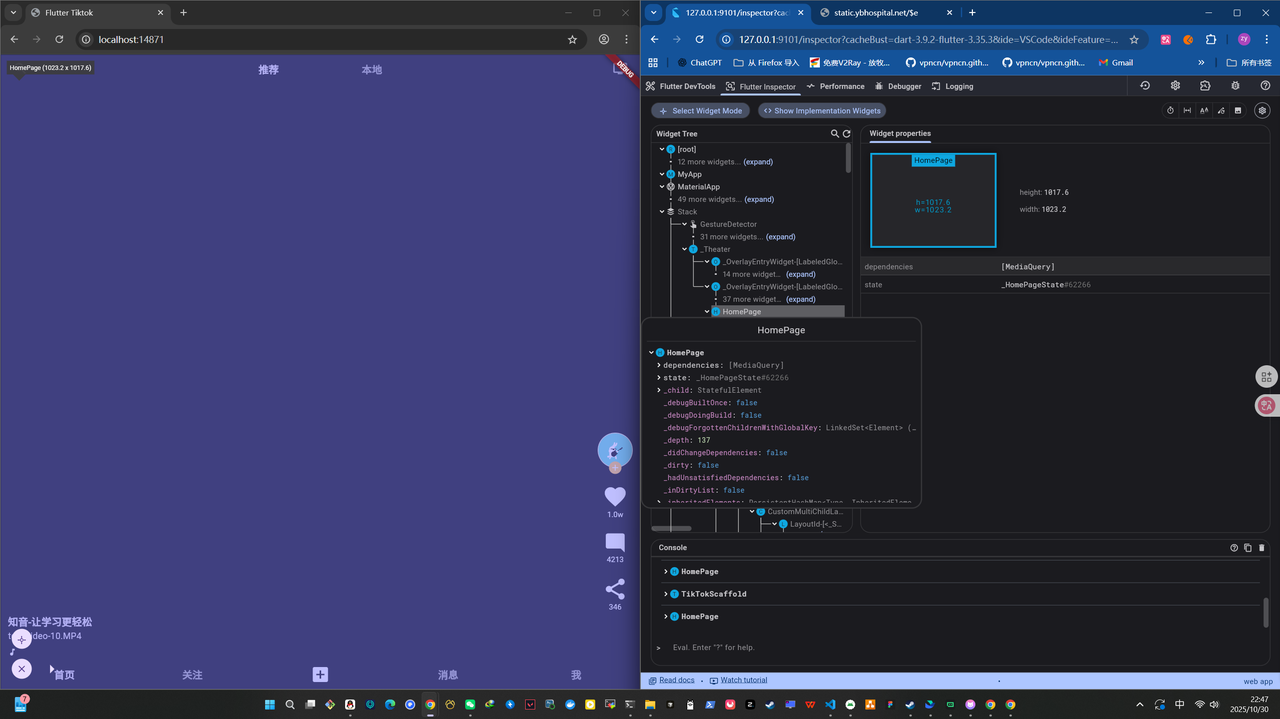The width and height of the screenshot is (1280, 719).
Task: Collapse the _Theater tree node
Action: pos(685,249)
